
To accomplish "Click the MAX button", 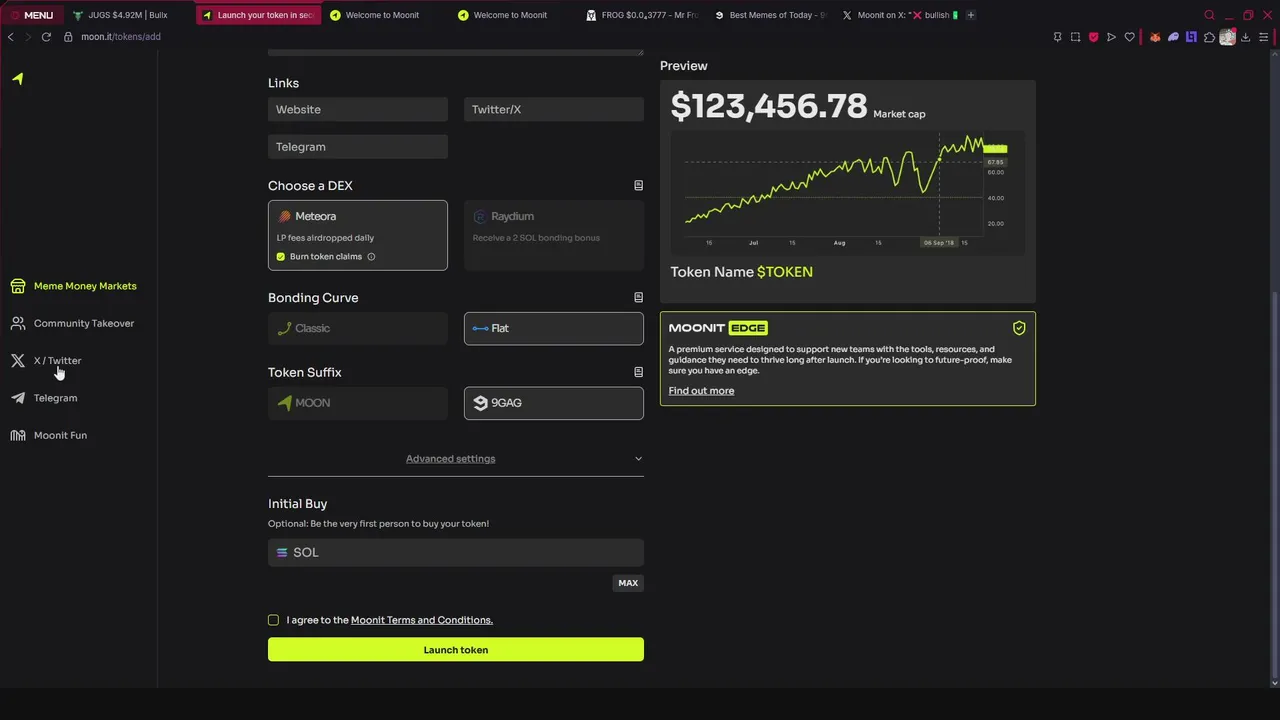I will (x=628, y=583).
